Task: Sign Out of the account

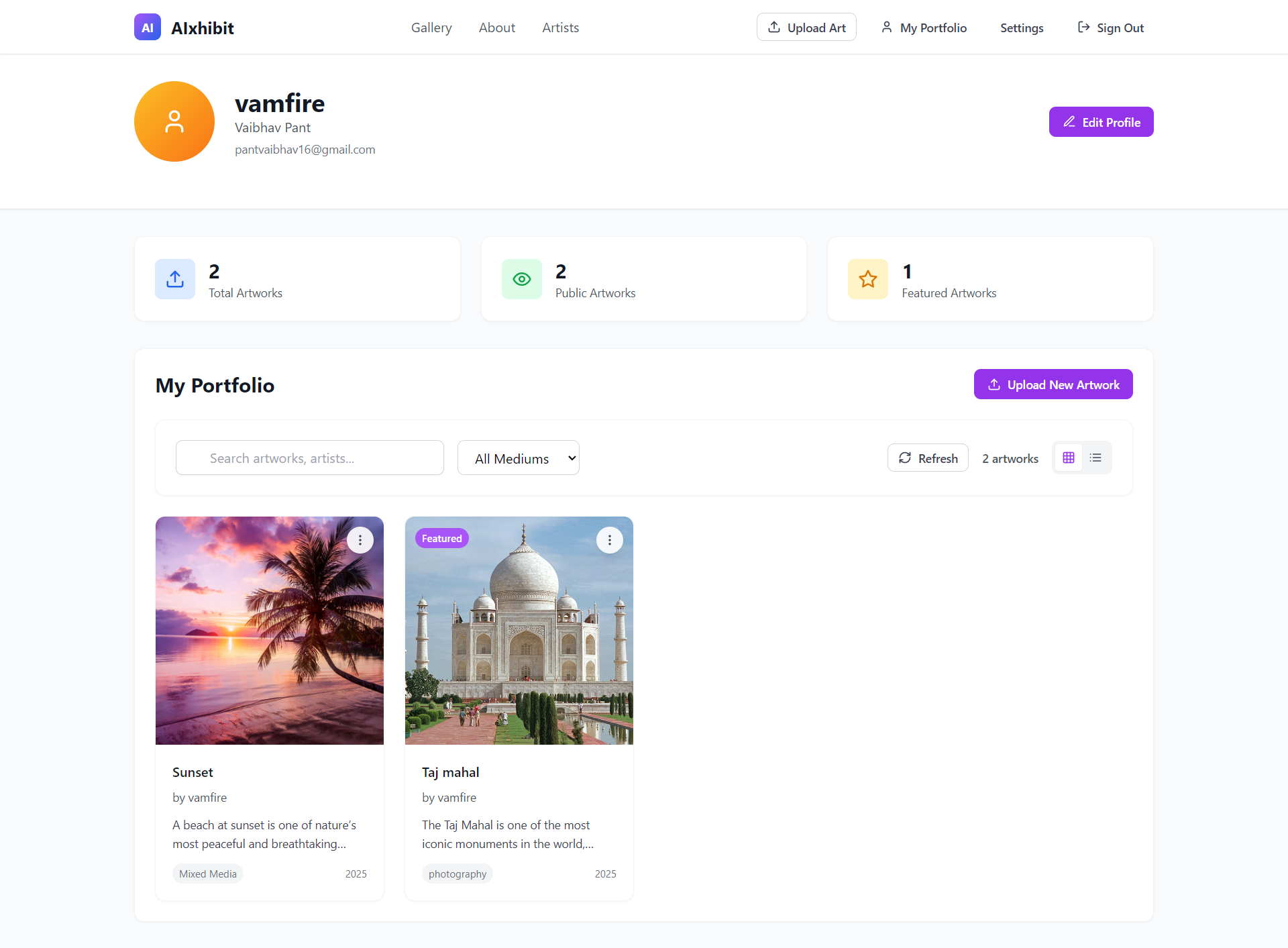Action: [x=1110, y=28]
